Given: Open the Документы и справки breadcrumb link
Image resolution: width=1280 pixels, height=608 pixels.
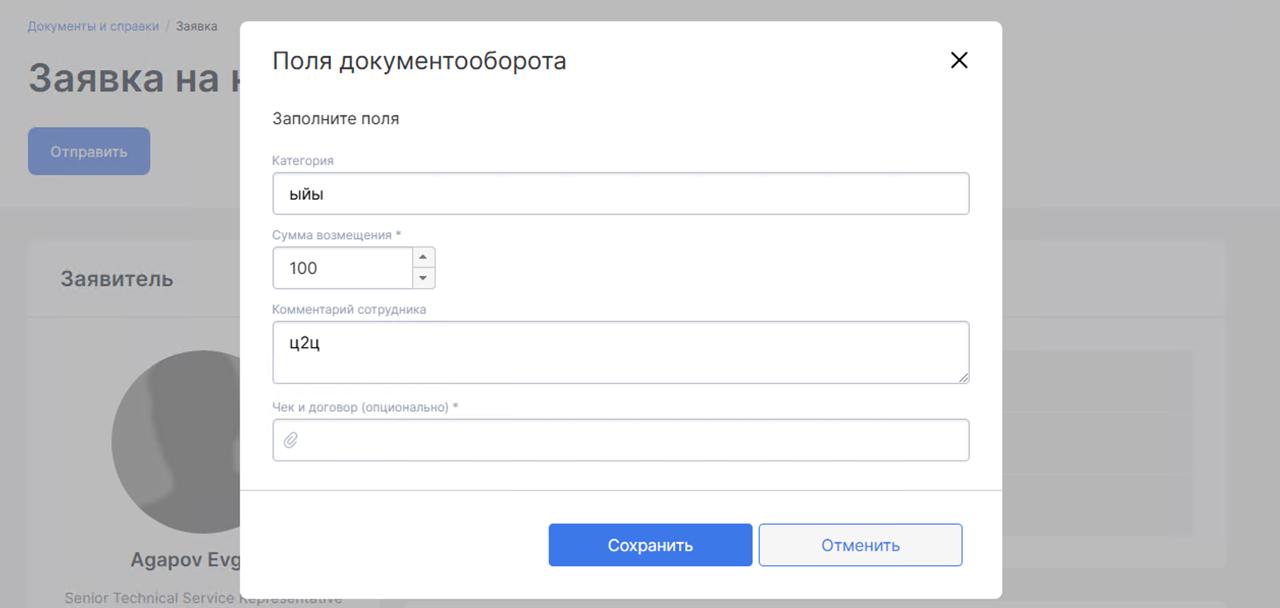Looking at the screenshot, I should [x=93, y=27].
